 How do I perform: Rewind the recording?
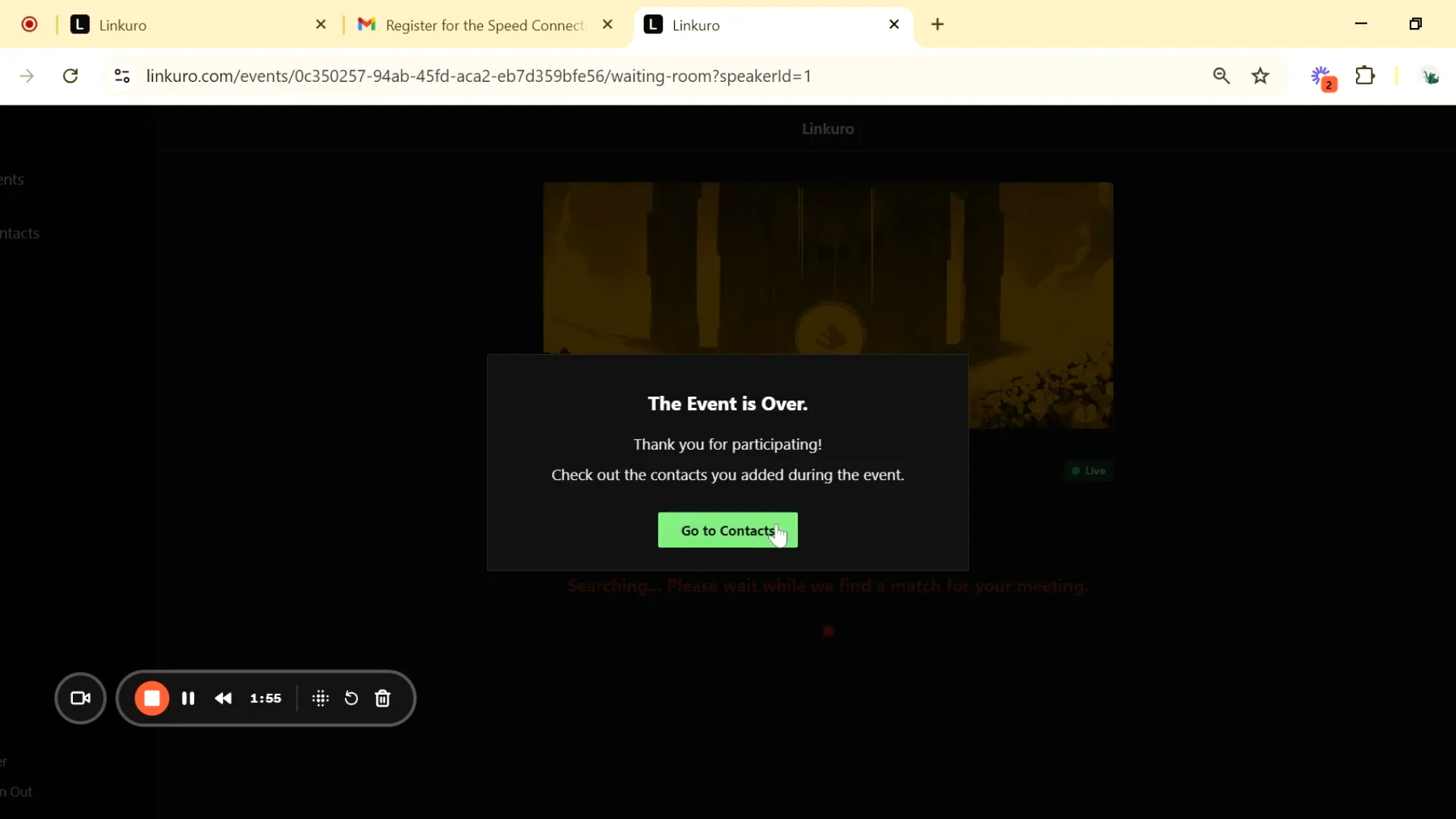223,698
